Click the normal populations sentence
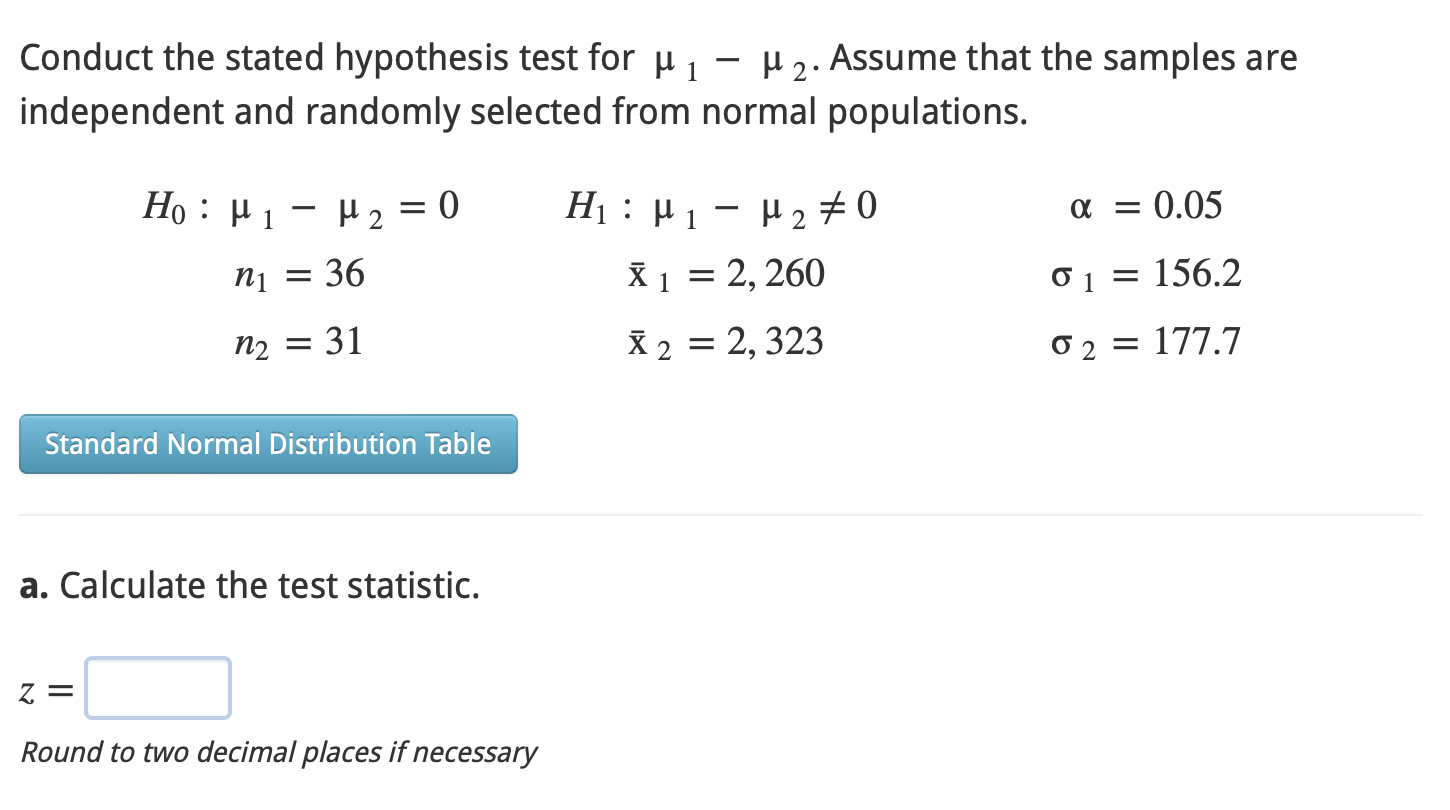The height and width of the screenshot is (810, 1450). click(x=520, y=111)
